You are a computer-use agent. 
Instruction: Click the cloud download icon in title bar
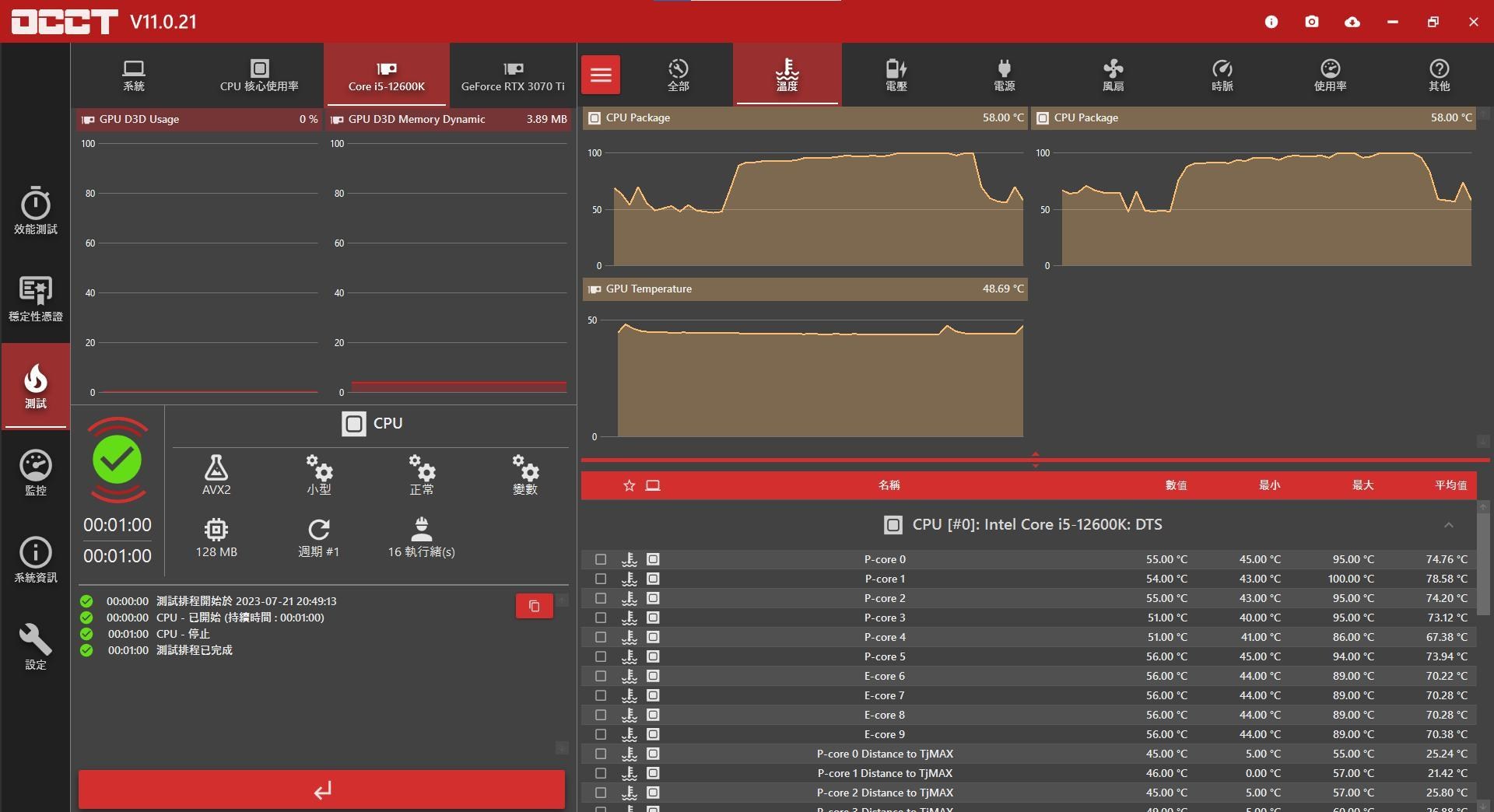point(1352,22)
